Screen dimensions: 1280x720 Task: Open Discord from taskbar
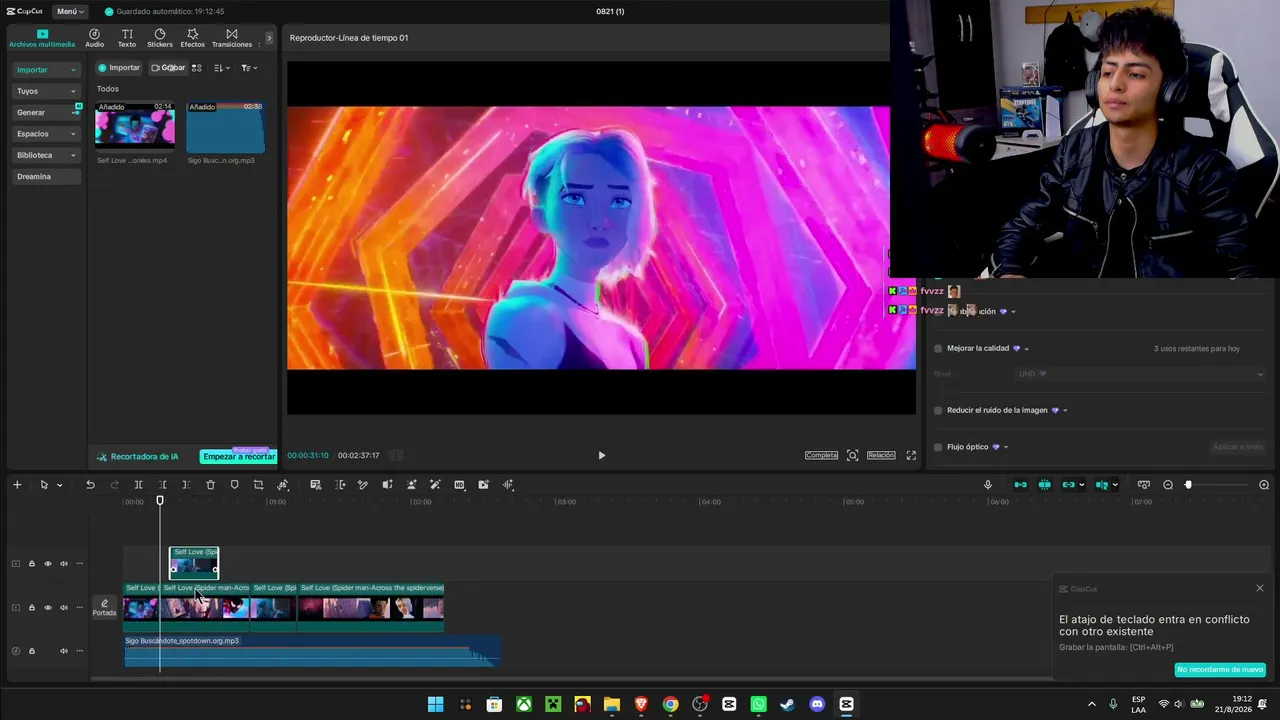tap(817, 704)
